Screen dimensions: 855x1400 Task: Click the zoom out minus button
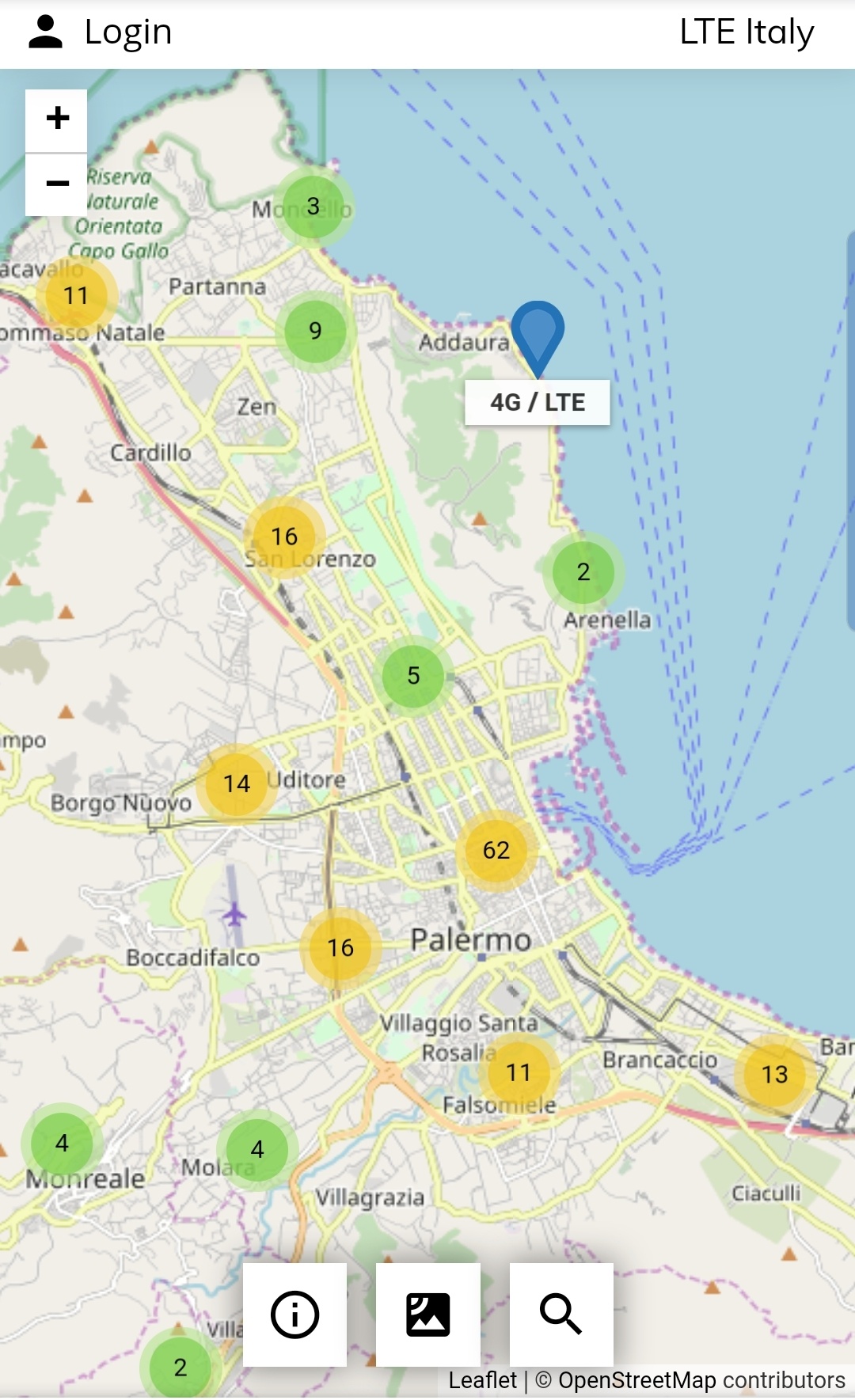tap(57, 184)
